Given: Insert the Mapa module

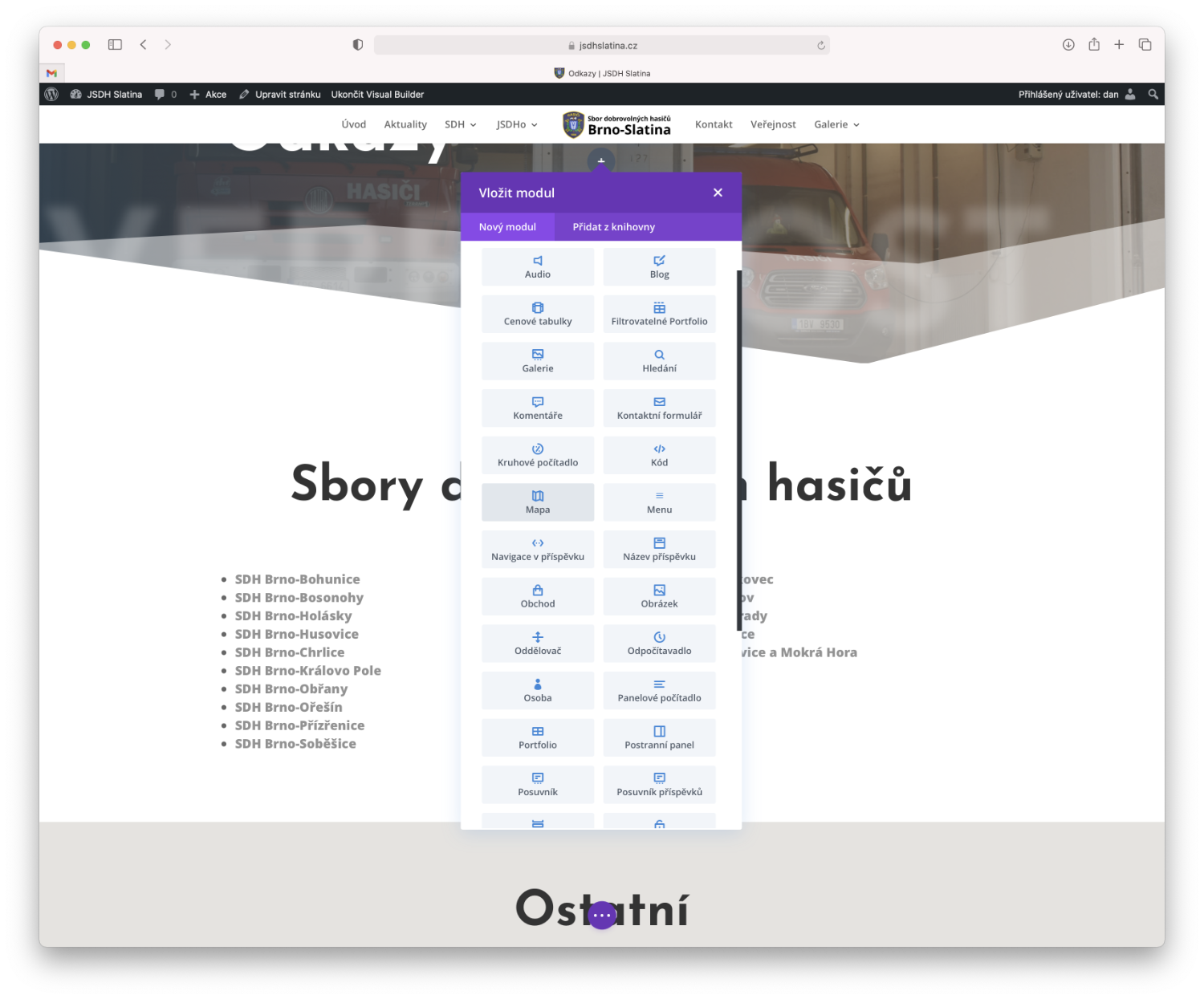Looking at the screenshot, I should [537, 502].
